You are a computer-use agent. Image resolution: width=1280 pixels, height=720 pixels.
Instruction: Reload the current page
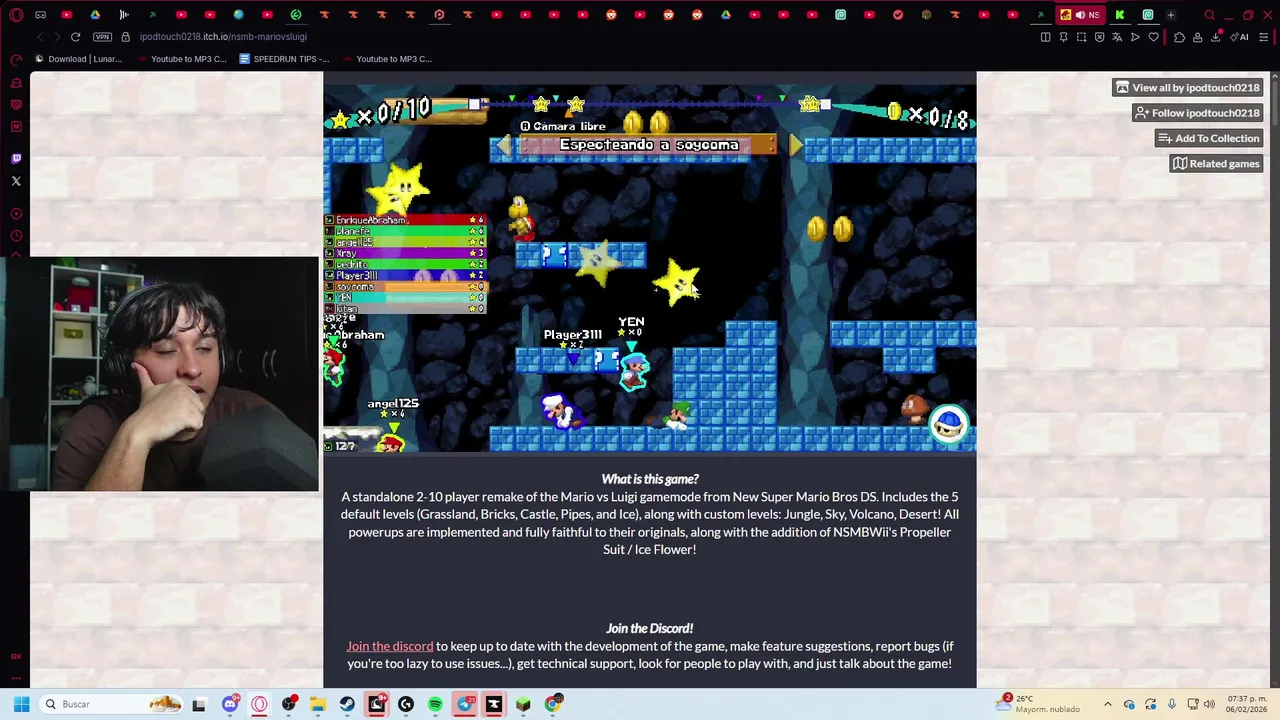coord(75,37)
